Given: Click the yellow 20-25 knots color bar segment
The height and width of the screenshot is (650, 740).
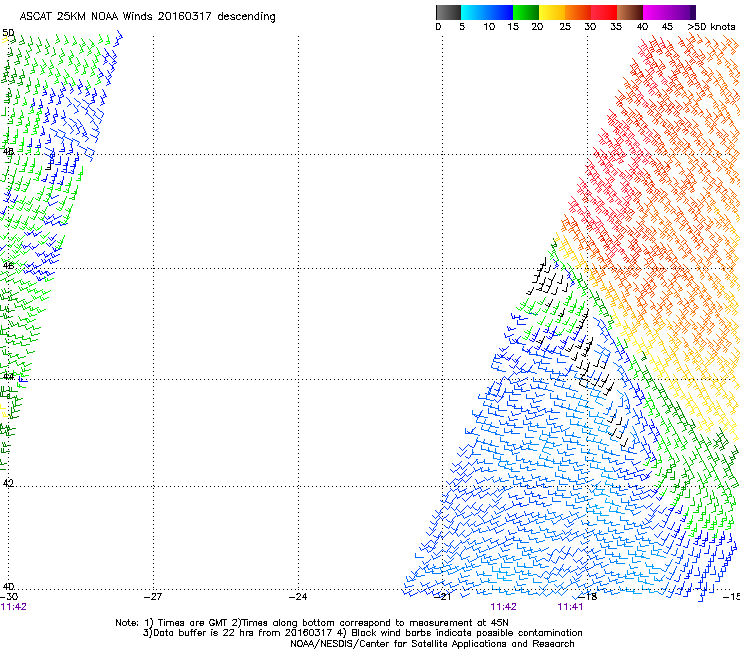Looking at the screenshot, I should point(552,12).
